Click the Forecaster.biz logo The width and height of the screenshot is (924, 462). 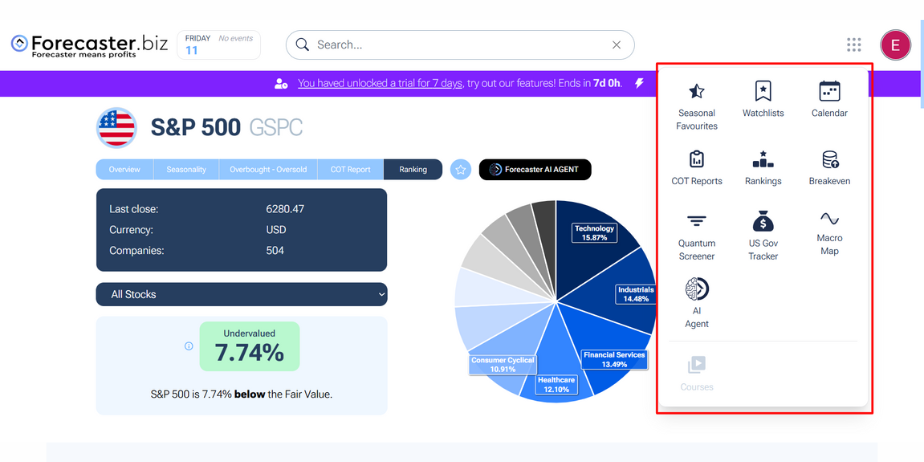coord(90,45)
